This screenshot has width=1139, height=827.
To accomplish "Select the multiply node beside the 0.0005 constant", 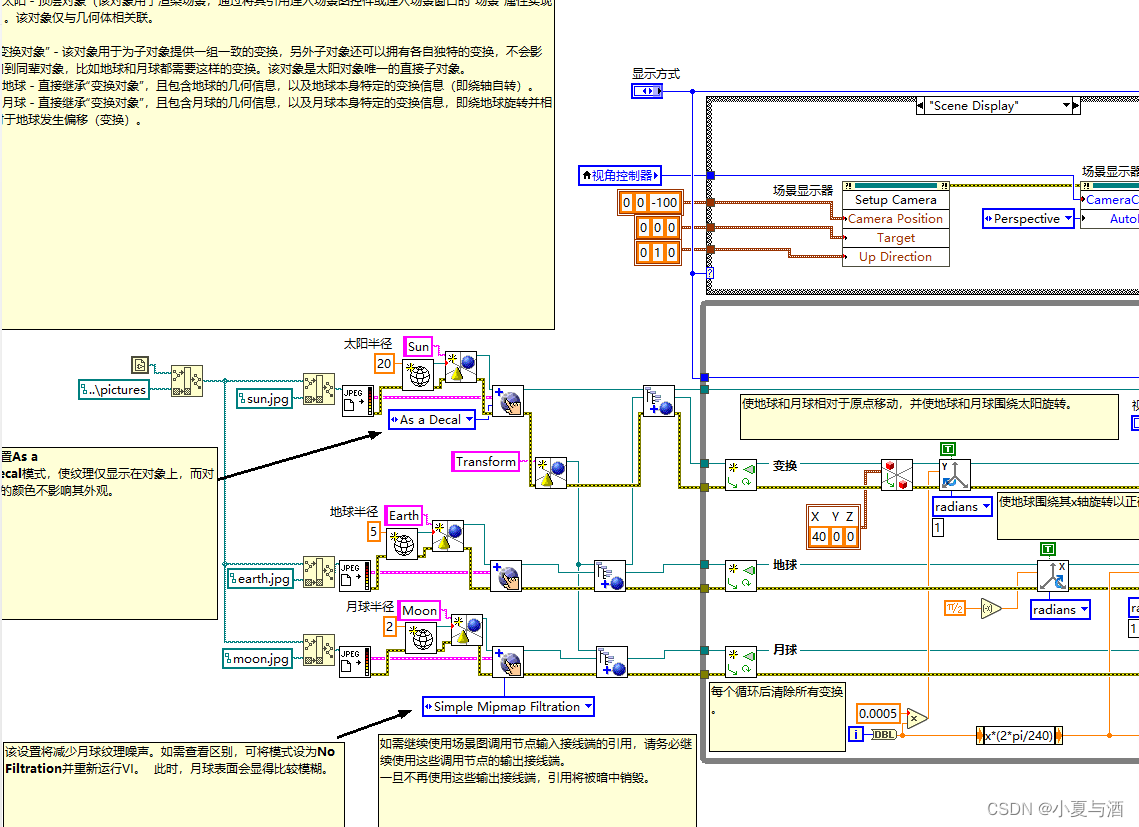I will [916, 718].
